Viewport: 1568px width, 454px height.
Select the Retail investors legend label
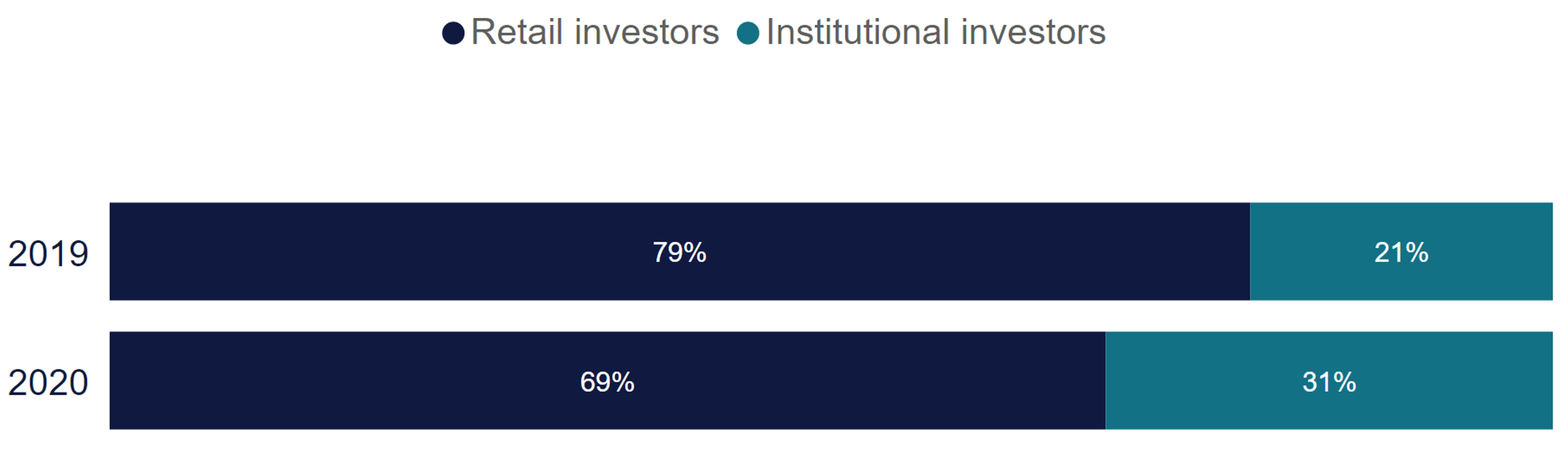pos(594,32)
